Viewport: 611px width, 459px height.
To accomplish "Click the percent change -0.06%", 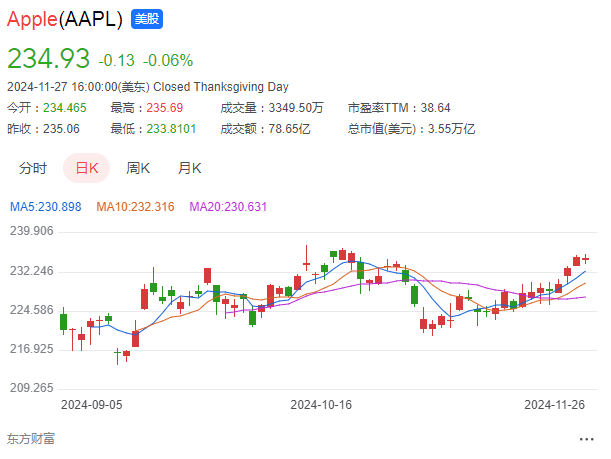I will [x=168, y=61].
